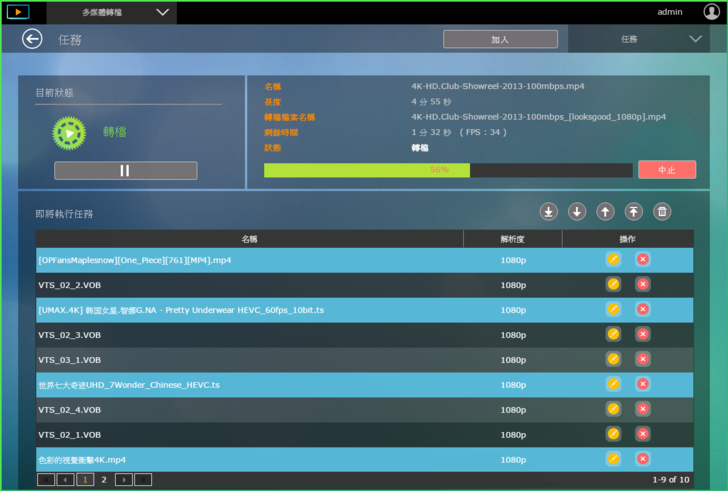Click the back arrow beside 任務

point(33,39)
